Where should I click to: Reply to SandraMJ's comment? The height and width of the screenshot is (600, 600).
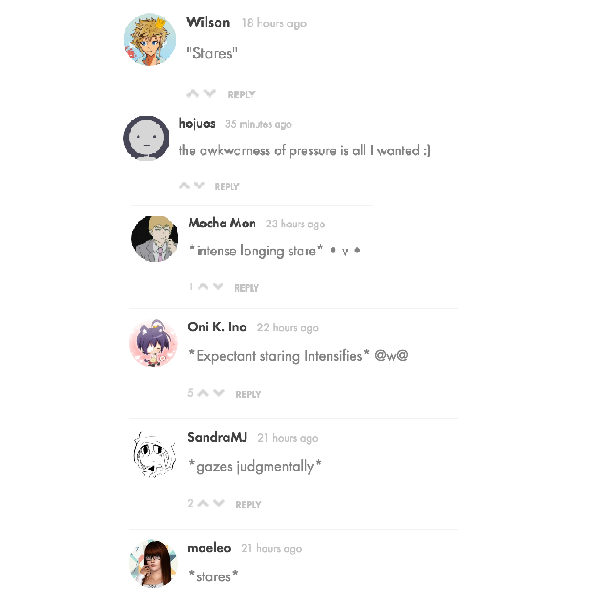coord(248,505)
